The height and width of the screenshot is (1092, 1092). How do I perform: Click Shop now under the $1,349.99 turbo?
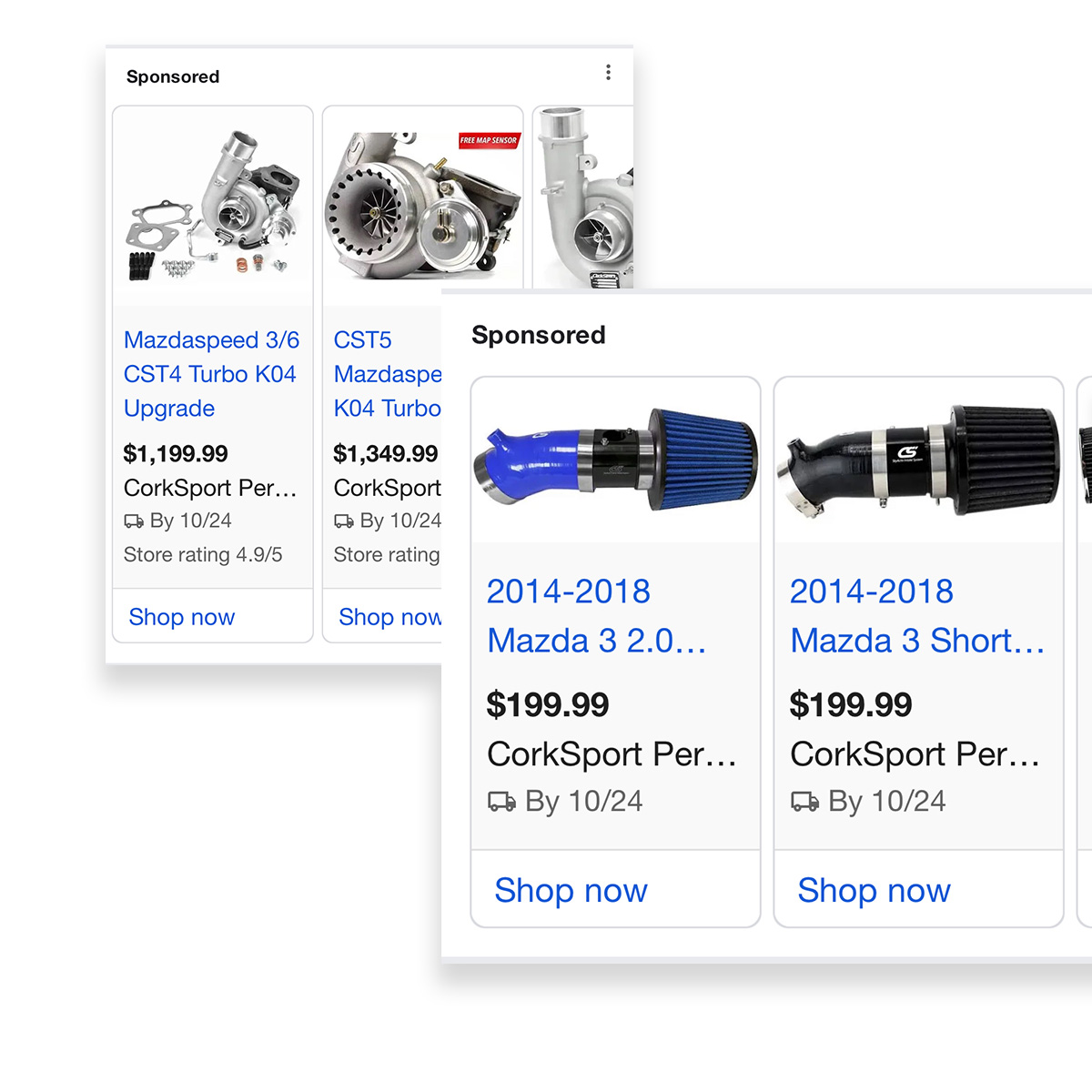(389, 617)
